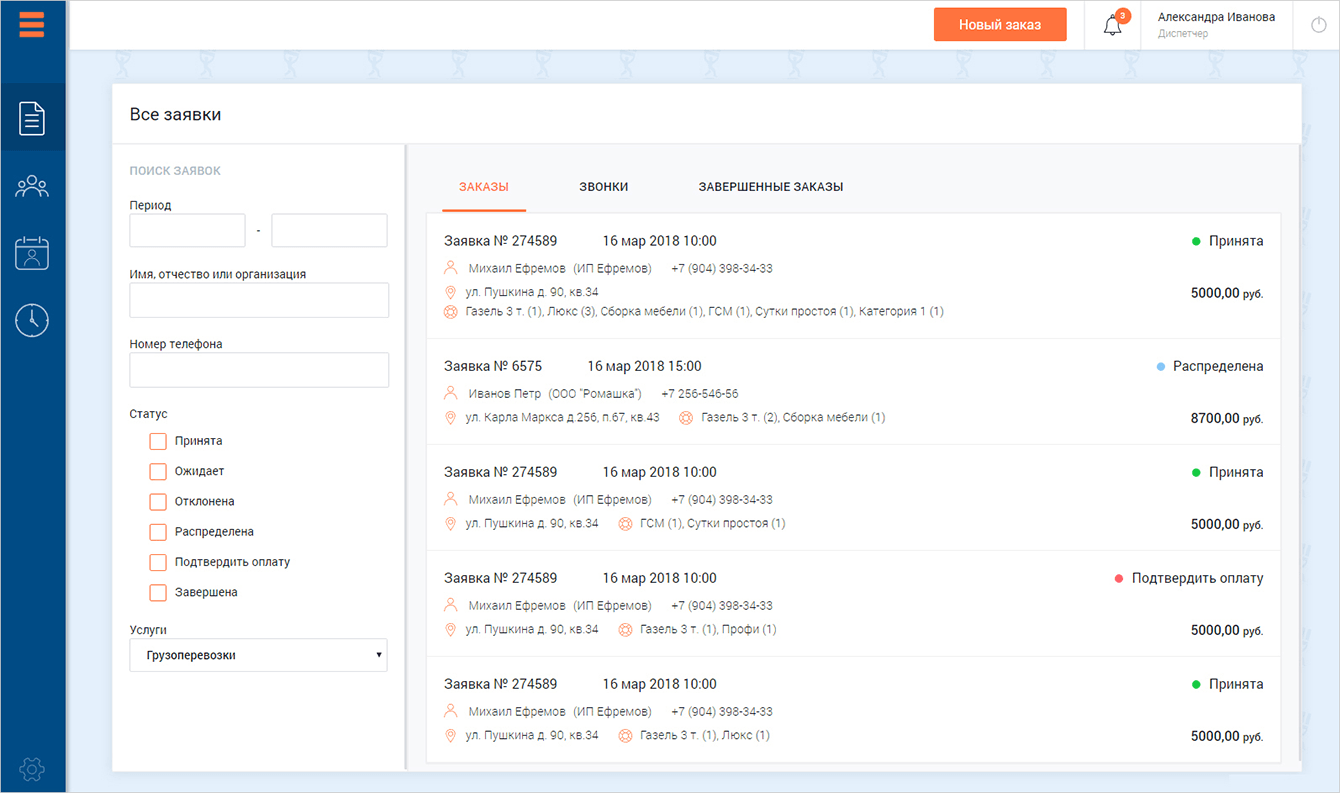Click the period start date field
The height and width of the screenshot is (793, 1340).
187,230
